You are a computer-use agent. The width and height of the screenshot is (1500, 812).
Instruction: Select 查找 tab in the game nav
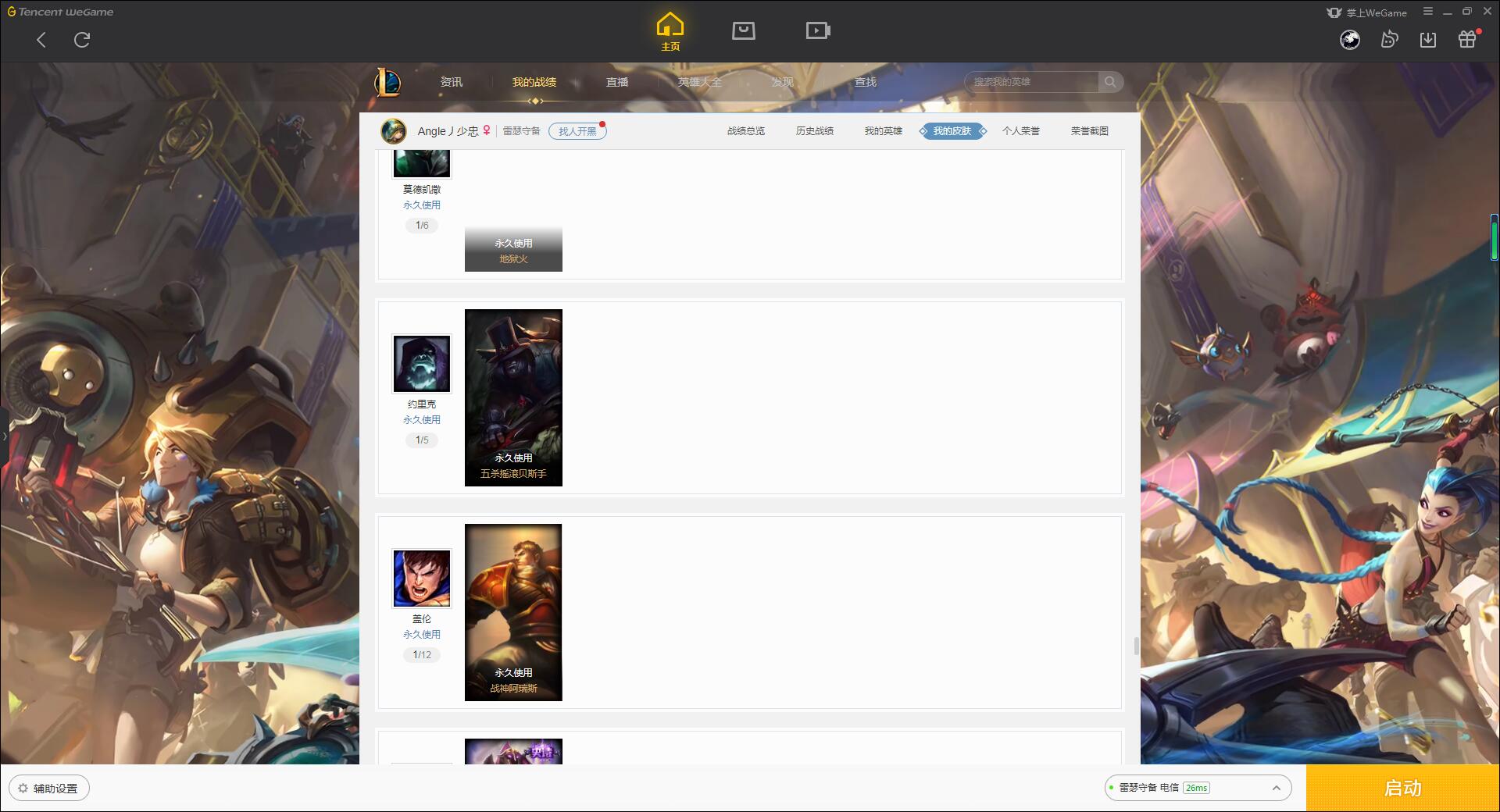point(866,82)
